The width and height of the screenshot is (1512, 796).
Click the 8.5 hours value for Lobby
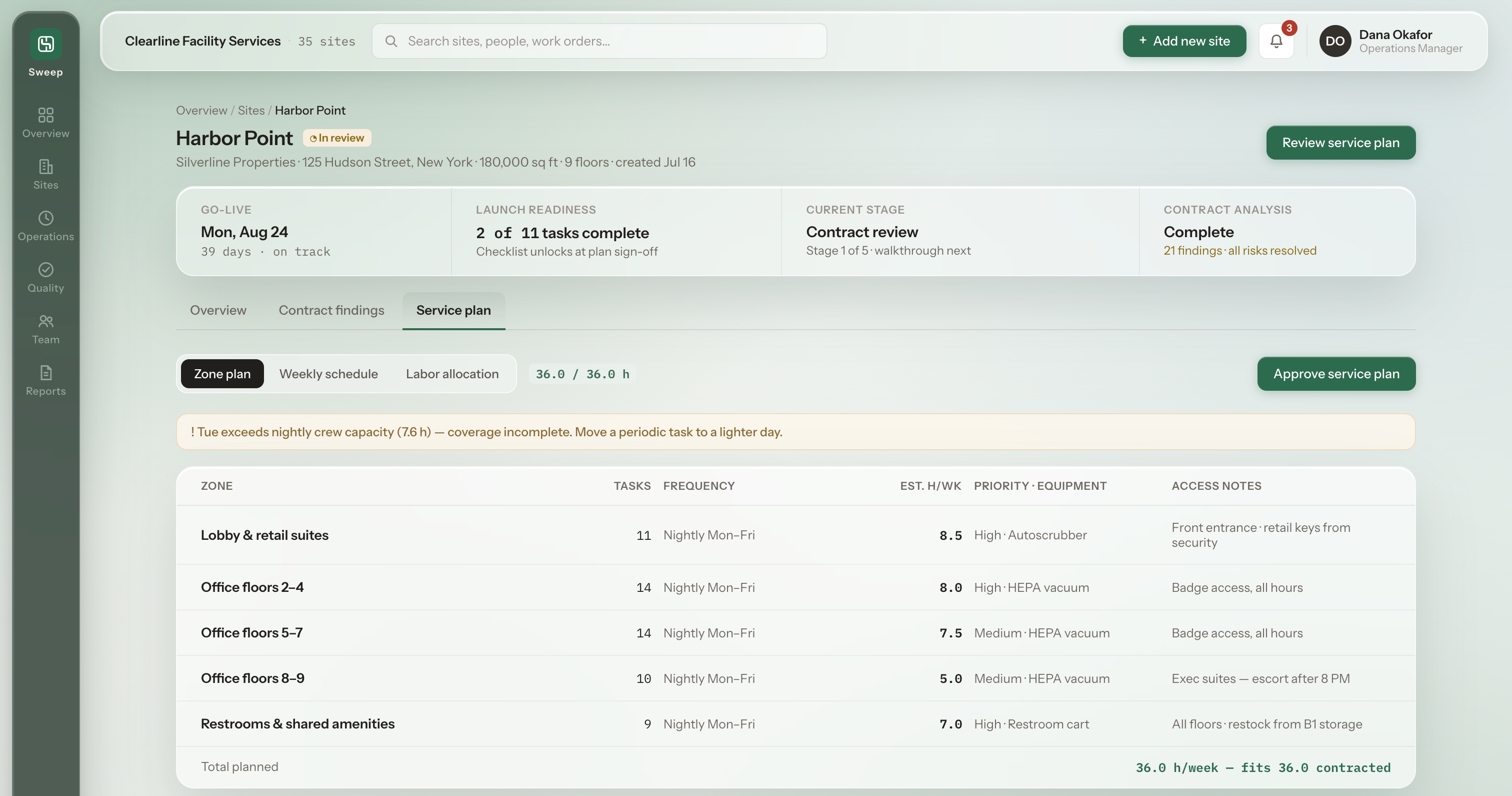(x=950, y=535)
